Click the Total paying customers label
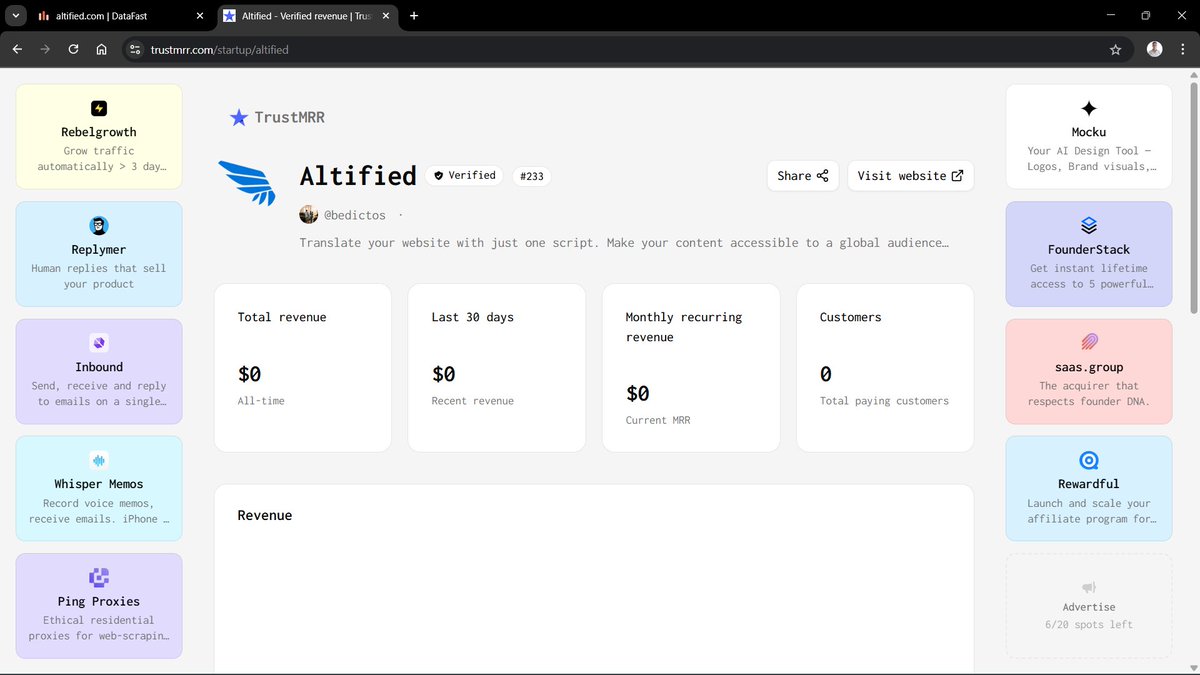The height and width of the screenshot is (675, 1200). [884, 401]
